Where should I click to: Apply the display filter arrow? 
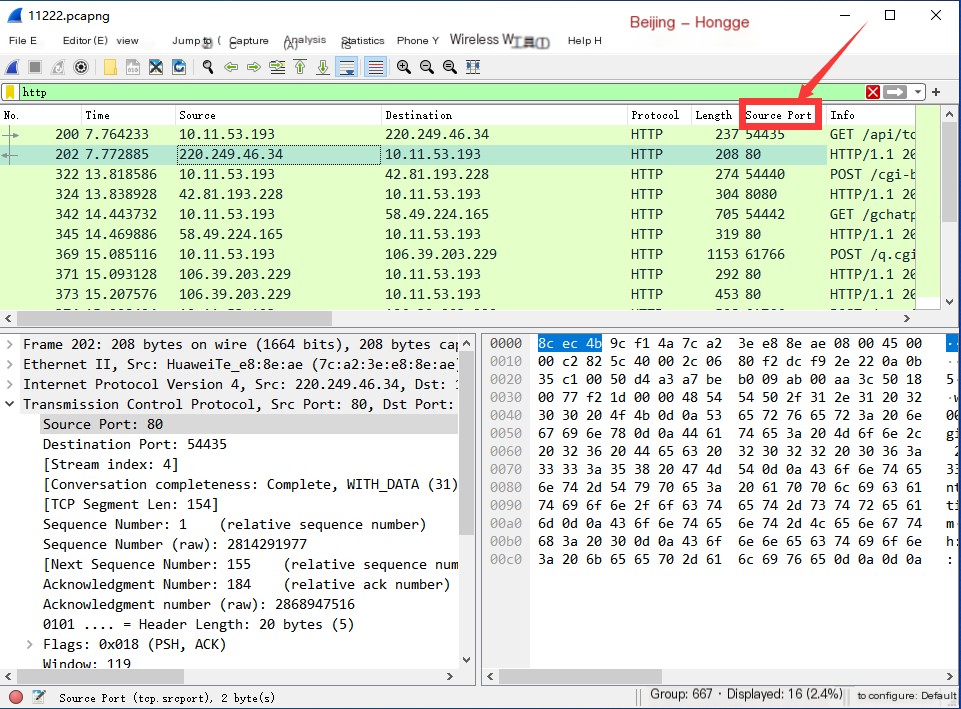point(895,92)
